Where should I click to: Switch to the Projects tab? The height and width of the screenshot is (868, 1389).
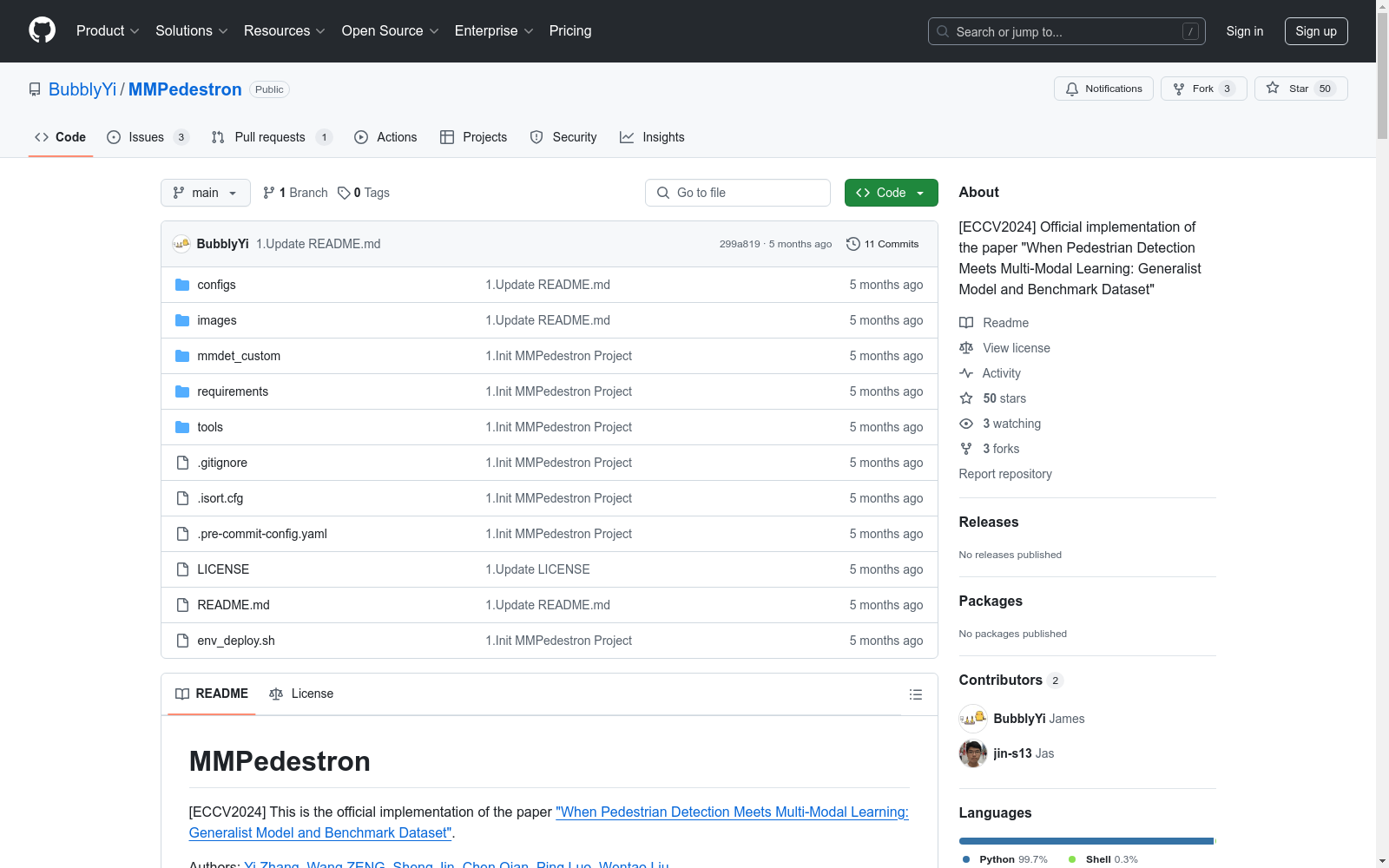[473, 137]
